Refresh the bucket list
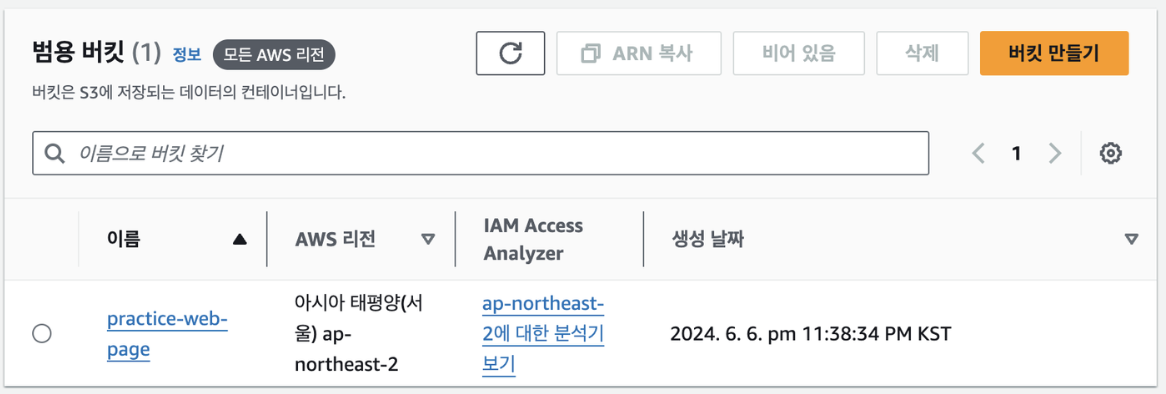This screenshot has height=394, width=1166. coord(510,53)
